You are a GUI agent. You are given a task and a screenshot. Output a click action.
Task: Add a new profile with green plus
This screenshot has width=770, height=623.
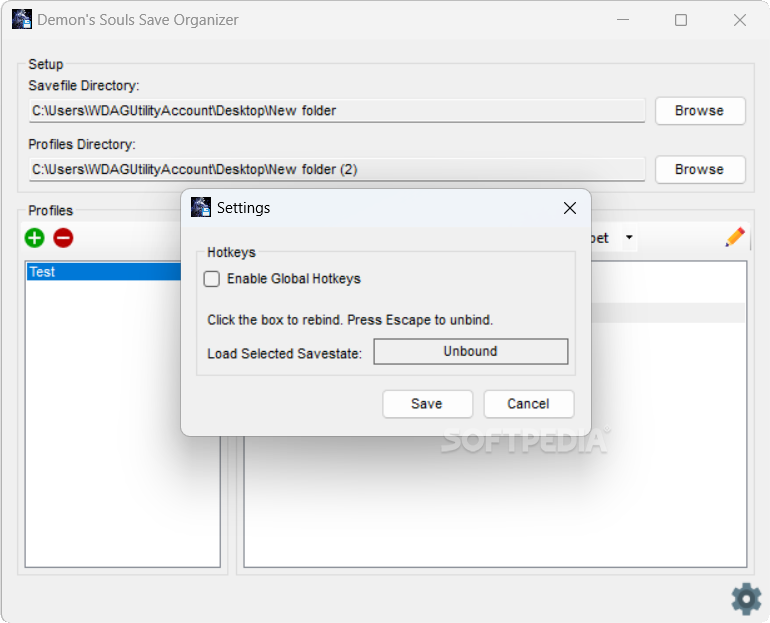click(x=34, y=238)
